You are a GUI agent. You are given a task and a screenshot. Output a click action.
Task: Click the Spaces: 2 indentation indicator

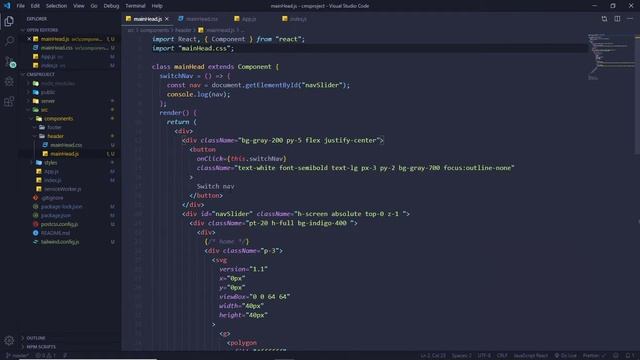(x=462, y=356)
